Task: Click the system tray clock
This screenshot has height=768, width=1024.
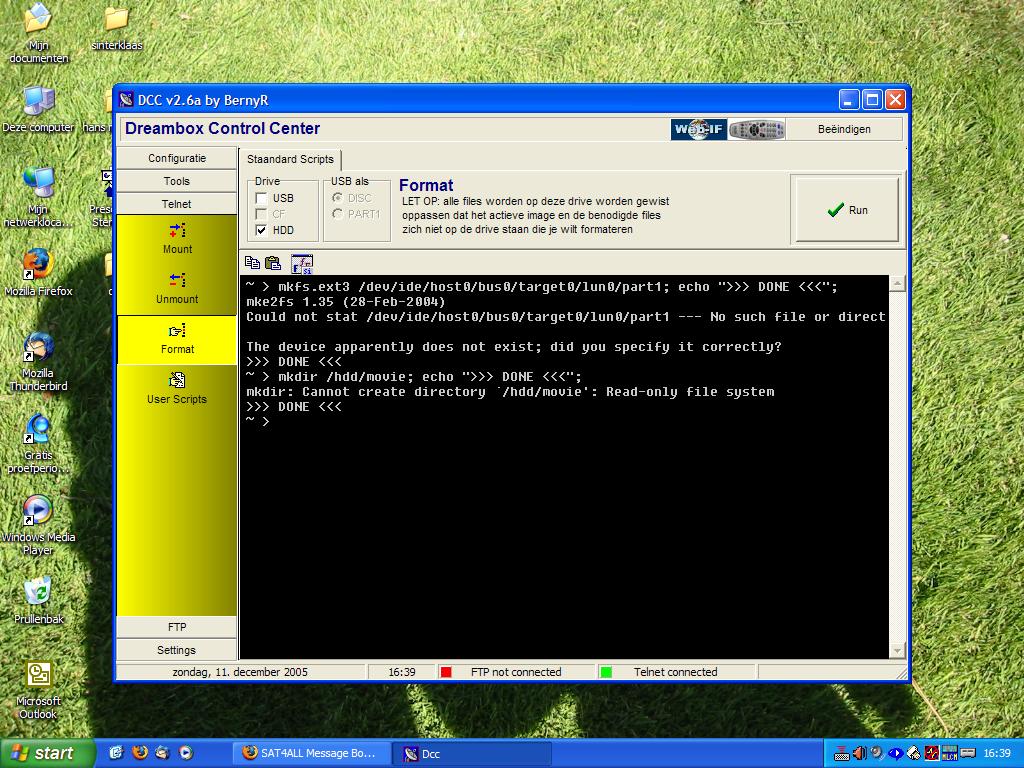Action: pyautogui.click(x=997, y=753)
